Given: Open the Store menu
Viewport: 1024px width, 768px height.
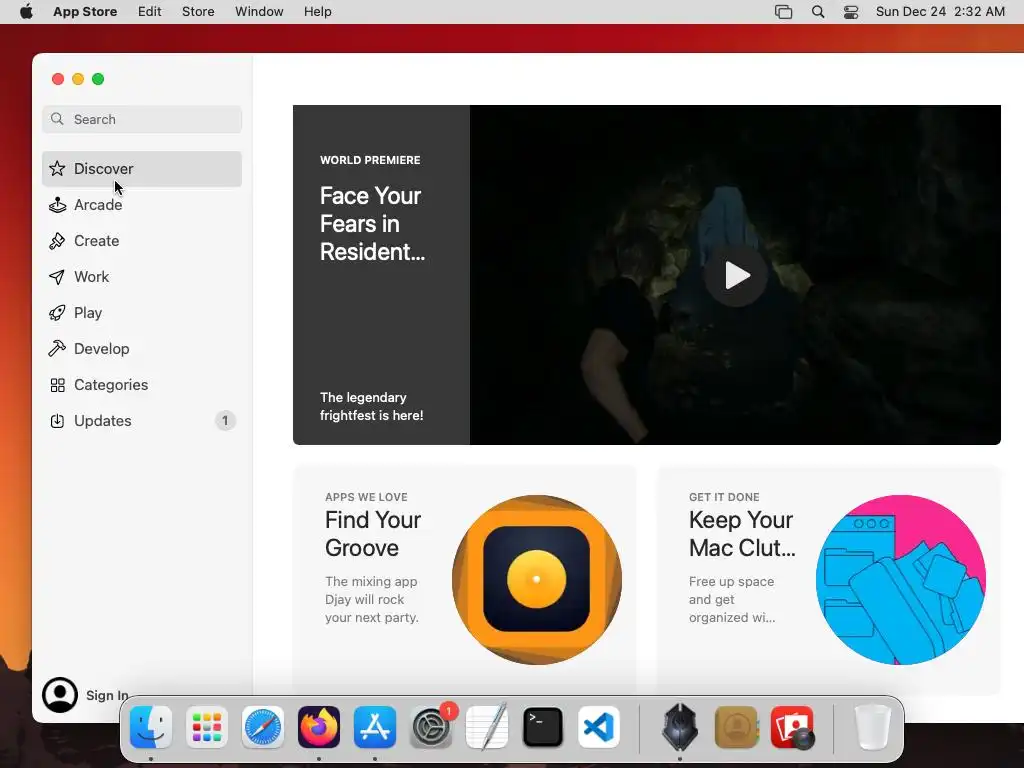Looking at the screenshot, I should point(198,12).
